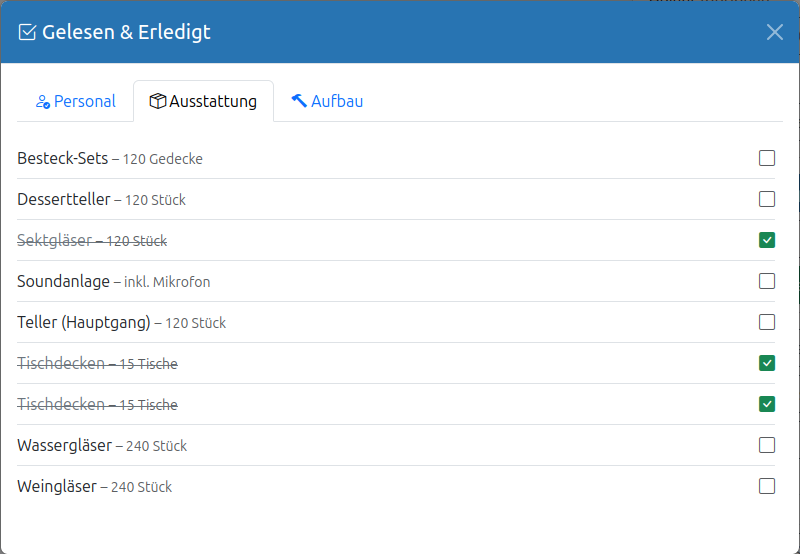Enable the Teller (Hauptgang) checkbox
The width and height of the screenshot is (800, 554).
pos(767,322)
